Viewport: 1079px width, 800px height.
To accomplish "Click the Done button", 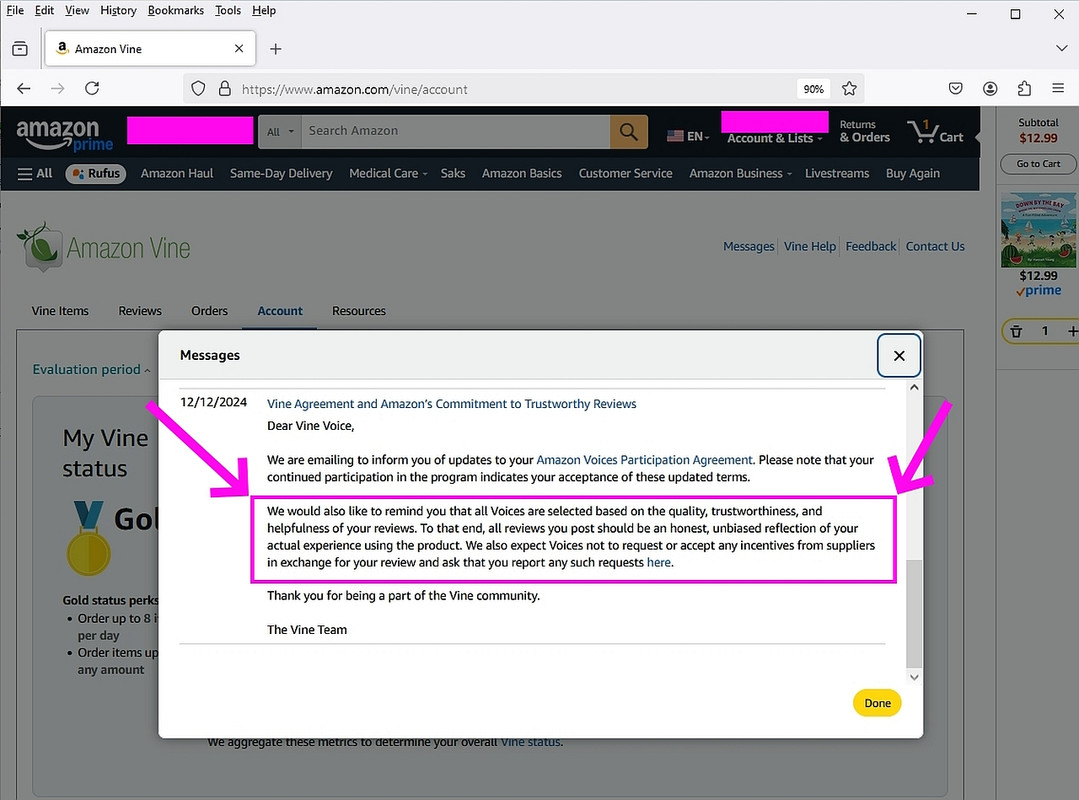I will [877, 703].
